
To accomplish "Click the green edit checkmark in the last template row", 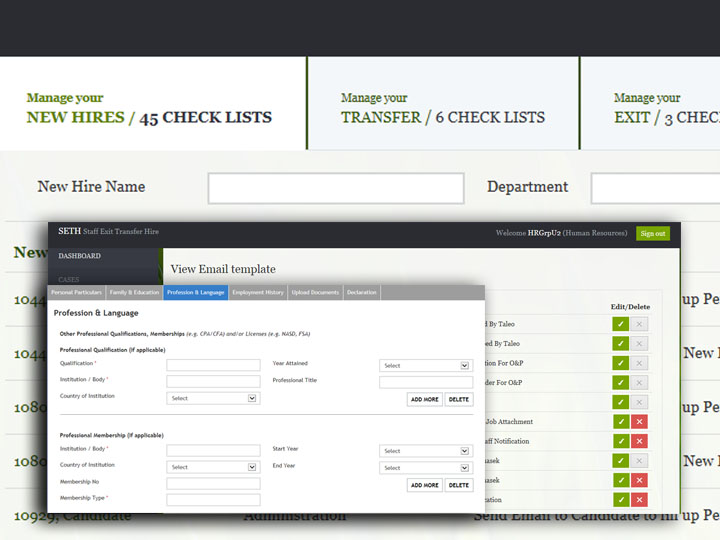I will click(x=621, y=500).
